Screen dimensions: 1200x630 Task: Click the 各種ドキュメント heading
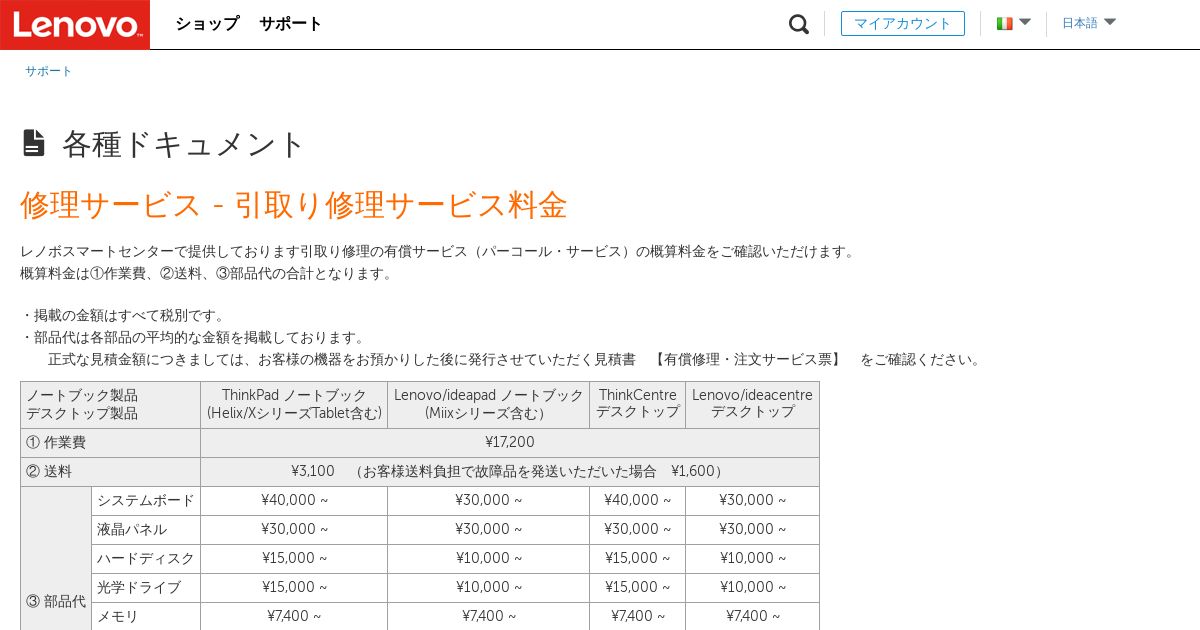point(183,144)
